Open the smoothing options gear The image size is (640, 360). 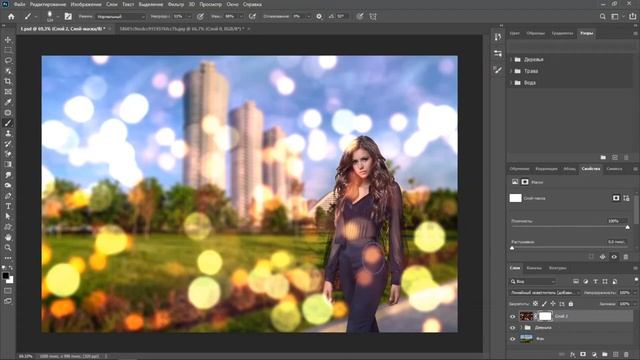click(x=319, y=17)
